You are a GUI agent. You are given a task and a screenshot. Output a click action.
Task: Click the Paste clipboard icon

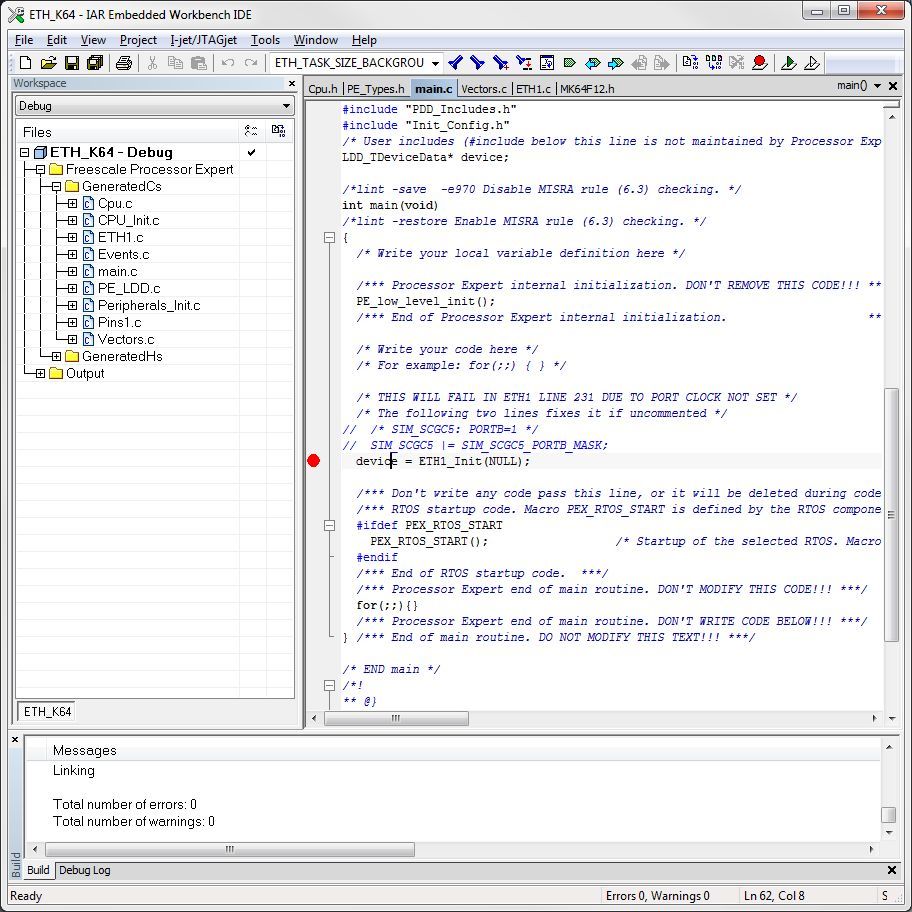199,63
